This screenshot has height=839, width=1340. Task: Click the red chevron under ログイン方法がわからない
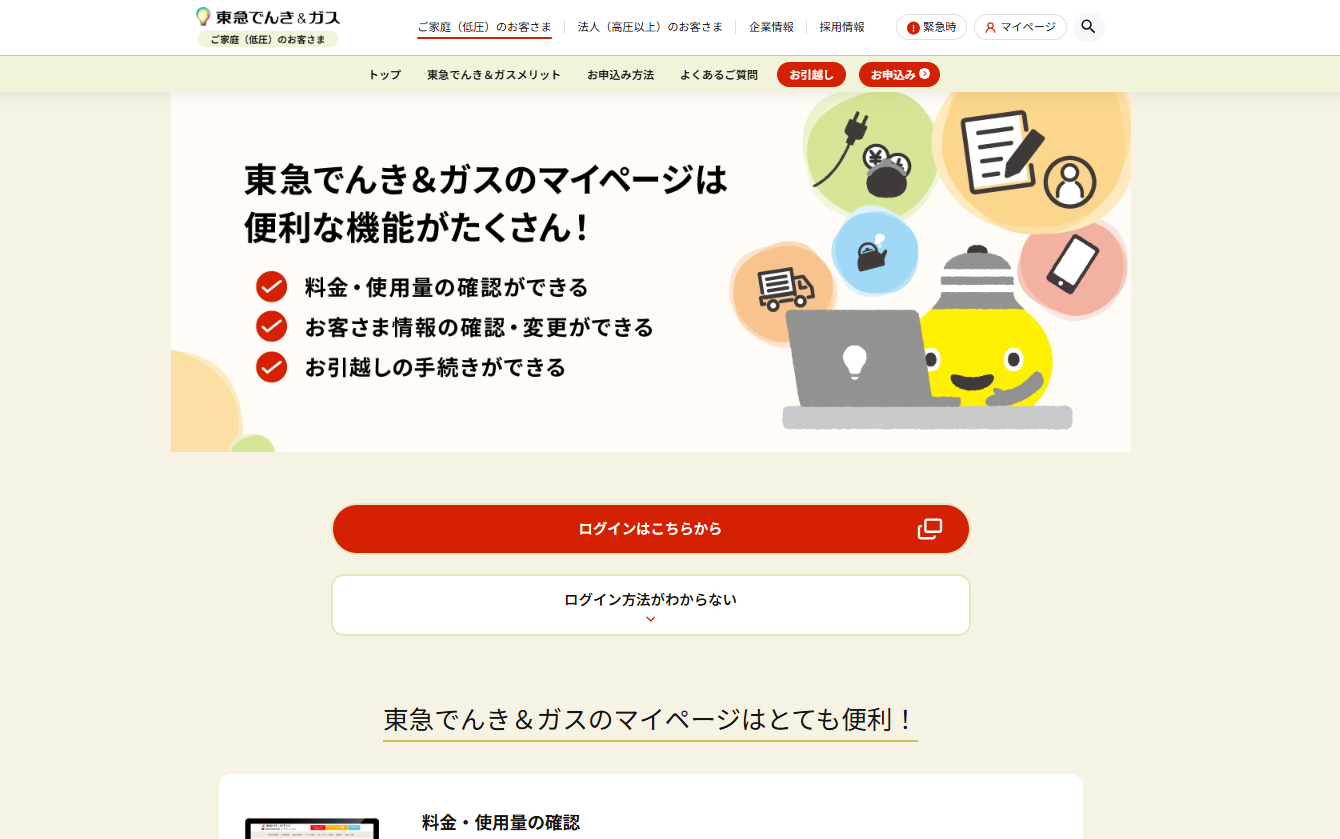651,620
